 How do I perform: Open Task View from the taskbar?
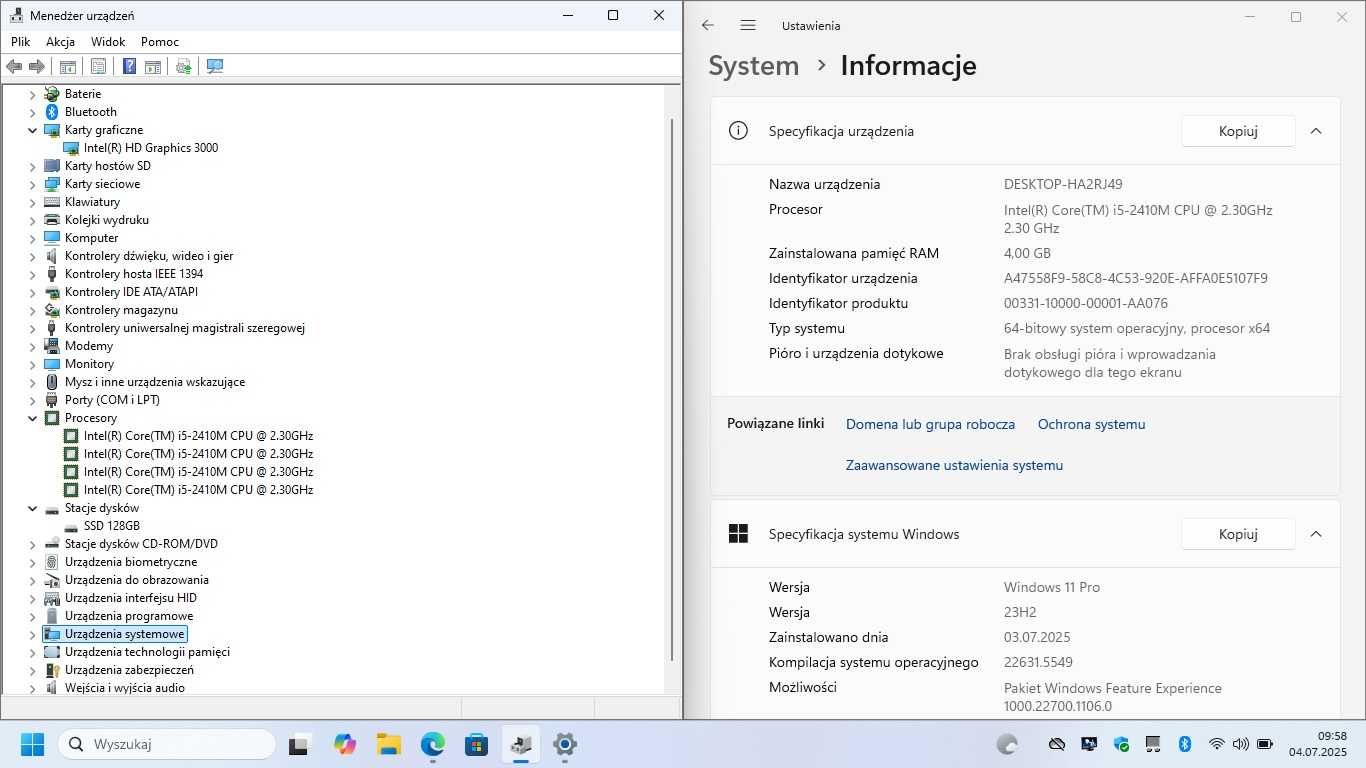(x=298, y=745)
